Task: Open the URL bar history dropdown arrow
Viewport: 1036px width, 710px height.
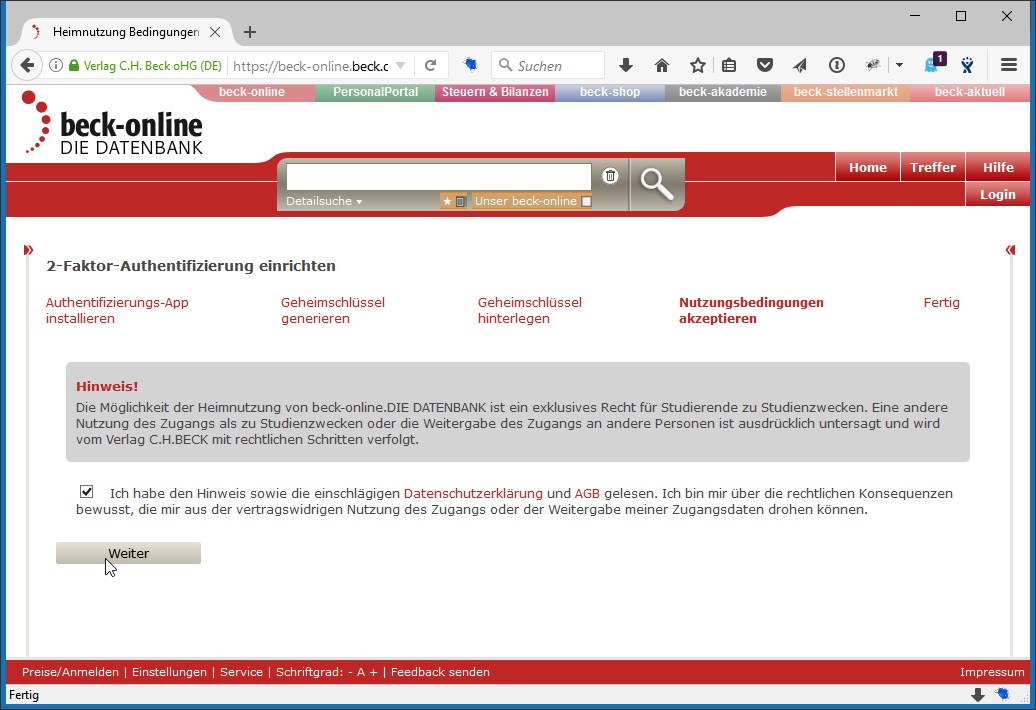Action: pos(400,65)
